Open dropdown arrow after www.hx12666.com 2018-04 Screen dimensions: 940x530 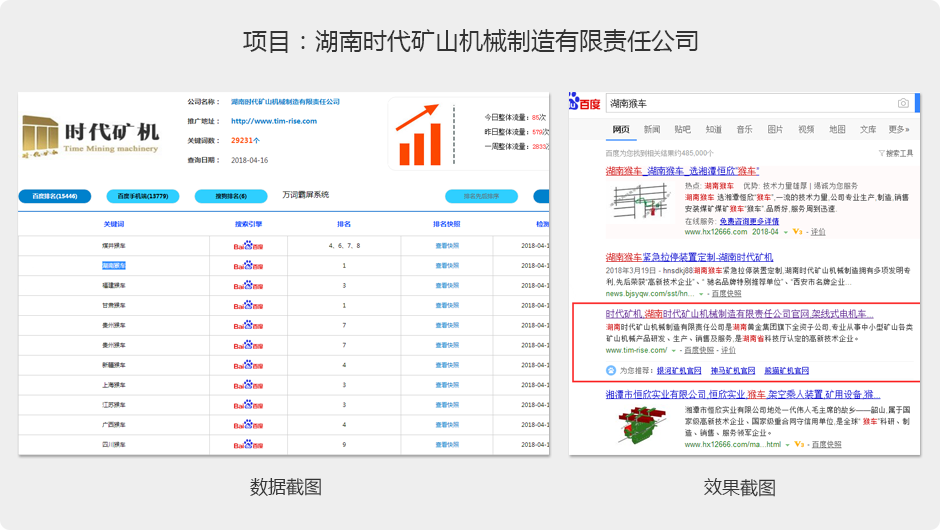[785, 232]
